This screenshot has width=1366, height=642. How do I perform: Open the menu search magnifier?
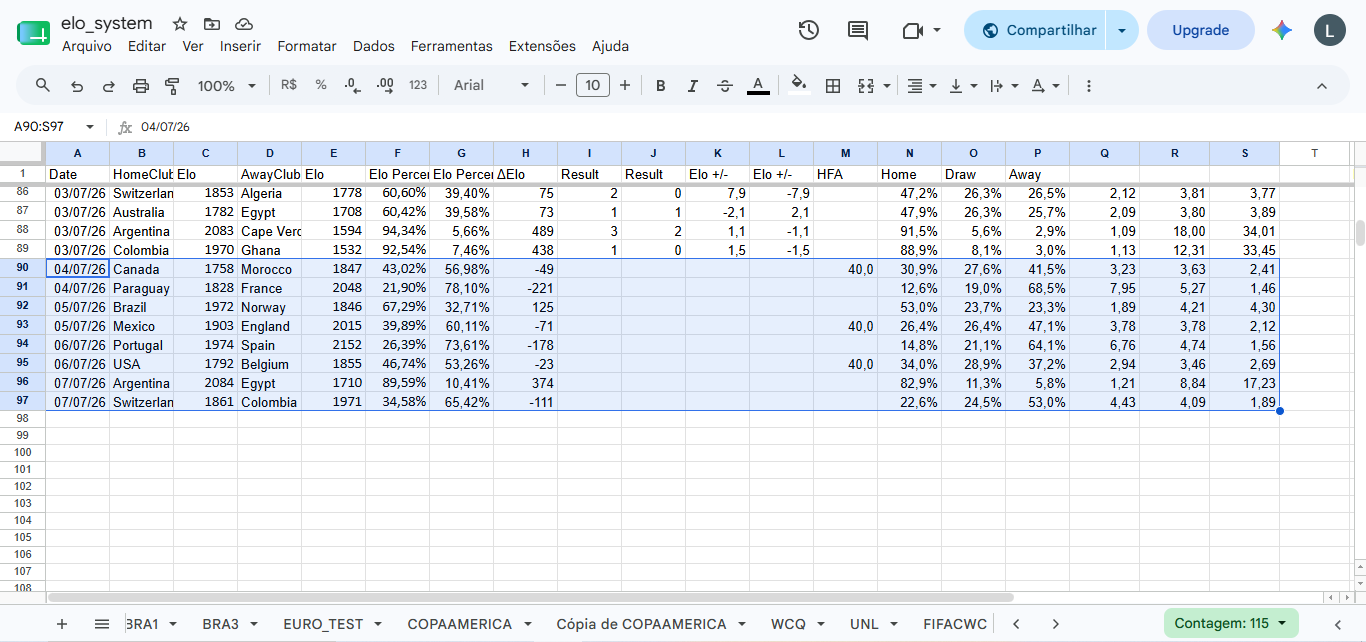pyautogui.click(x=43, y=85)
